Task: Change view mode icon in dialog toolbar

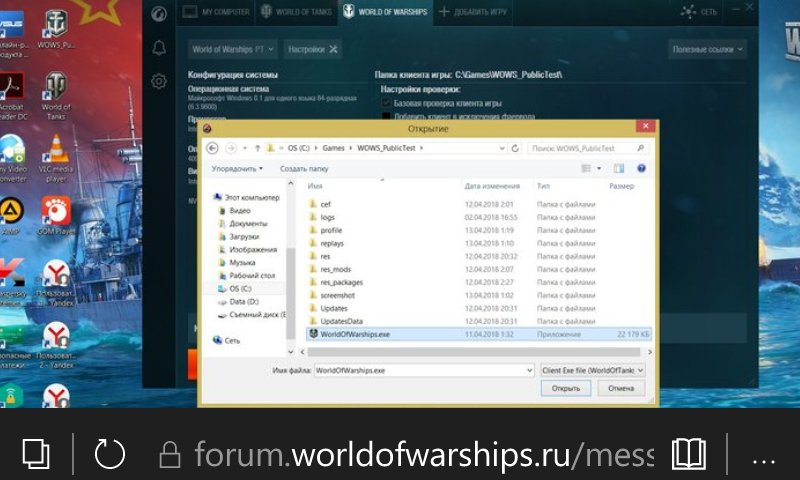Action: (586, 168)
